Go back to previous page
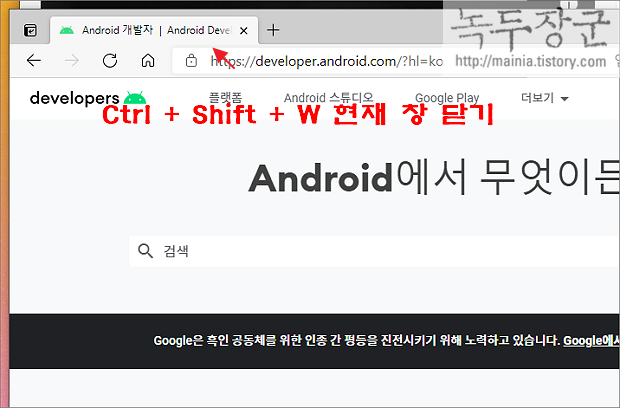The image size is (620, 408). tap(34, 61)
